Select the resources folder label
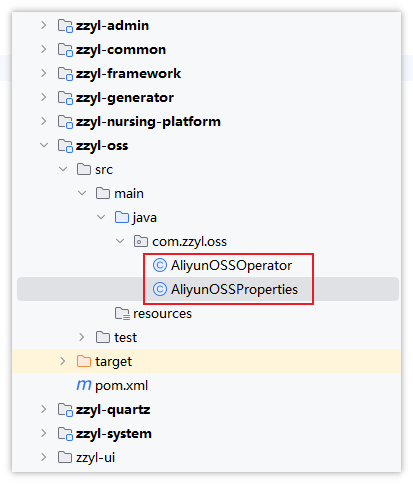This screenshot has height=484, width=413. (x=163, y=314)
